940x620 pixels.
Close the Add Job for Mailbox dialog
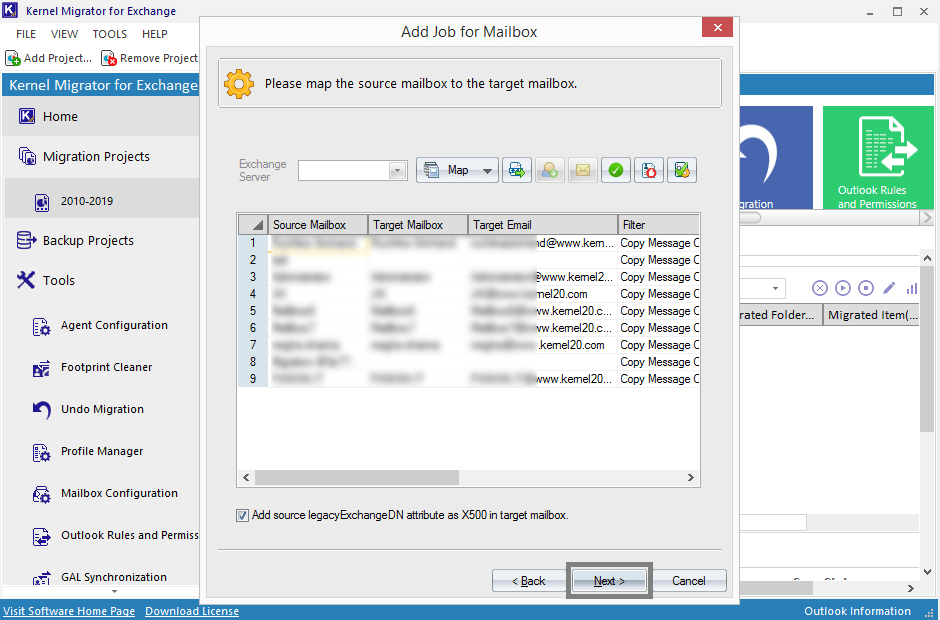[x=718, y=27]
